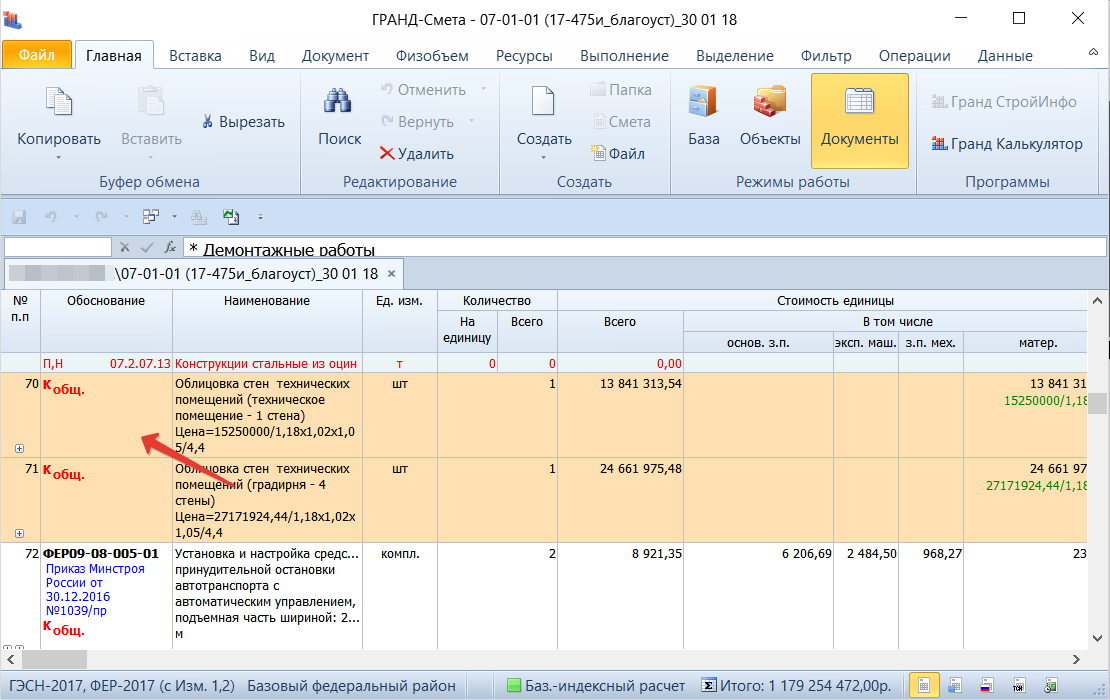Open the Копировать dropdown arrow
The width and height of the screenshot is (1110, 700).
(x=58, y=157)
